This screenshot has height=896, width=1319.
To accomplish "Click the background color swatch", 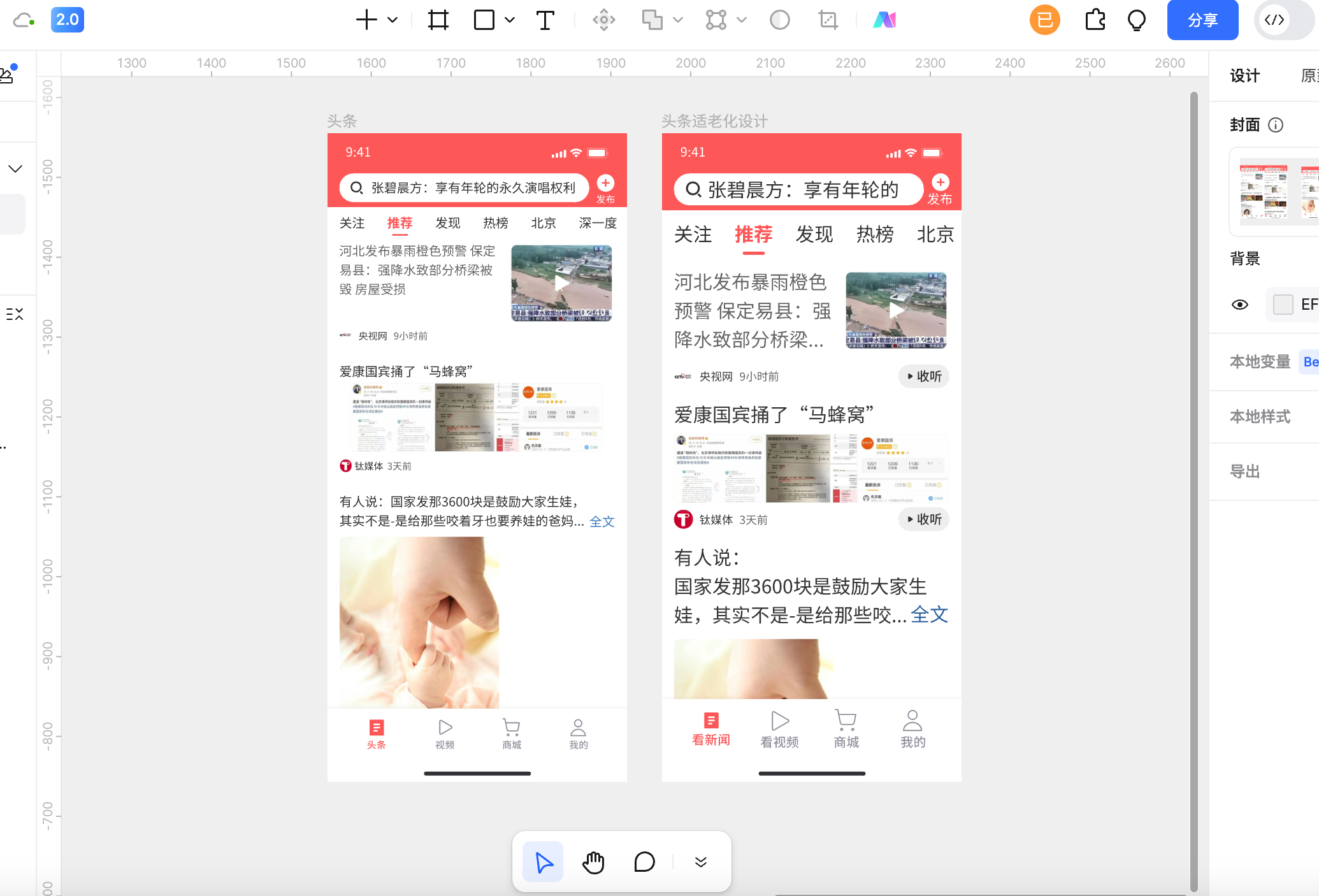I will (1283, 305).
